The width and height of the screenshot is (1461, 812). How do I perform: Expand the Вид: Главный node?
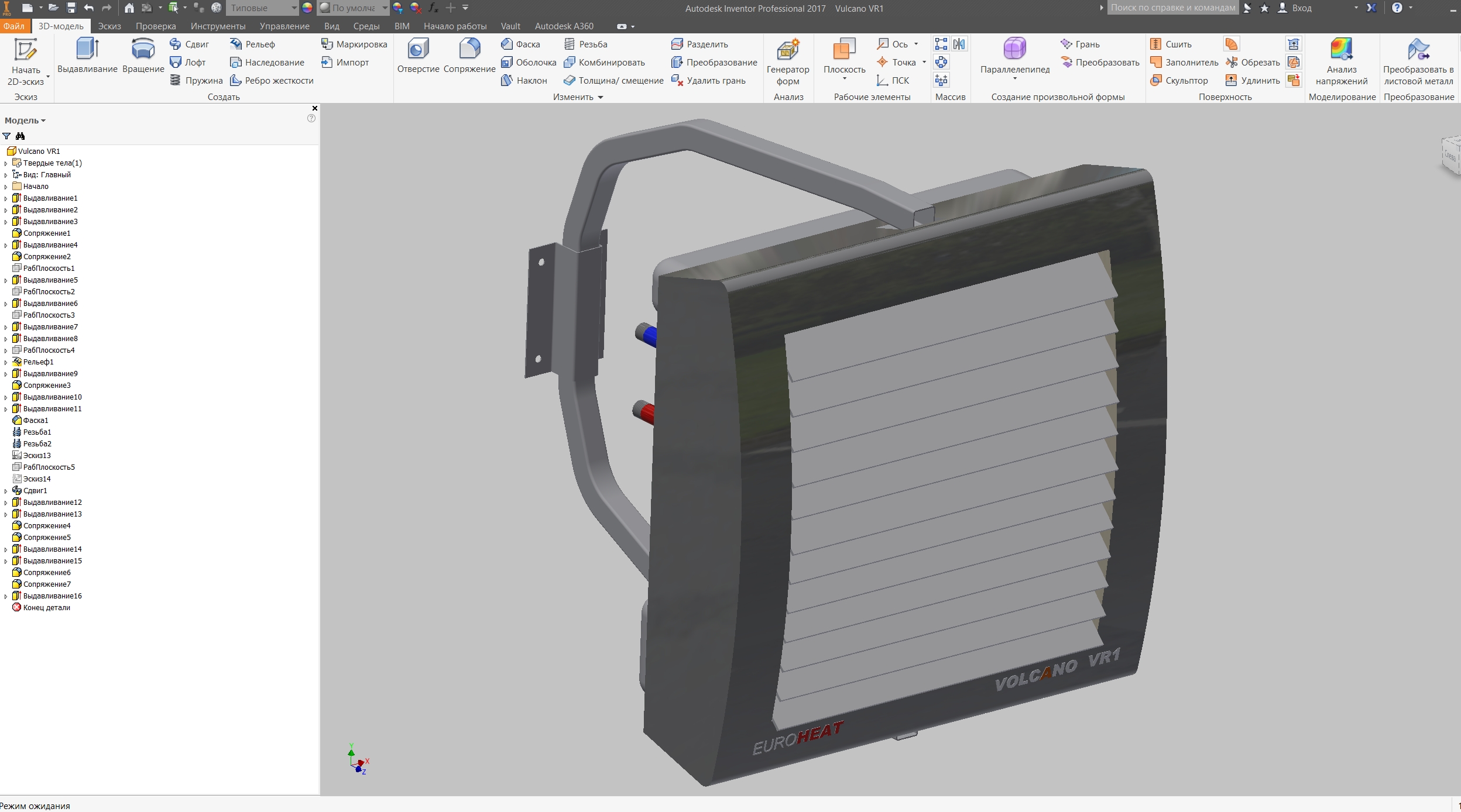[6, 175]
